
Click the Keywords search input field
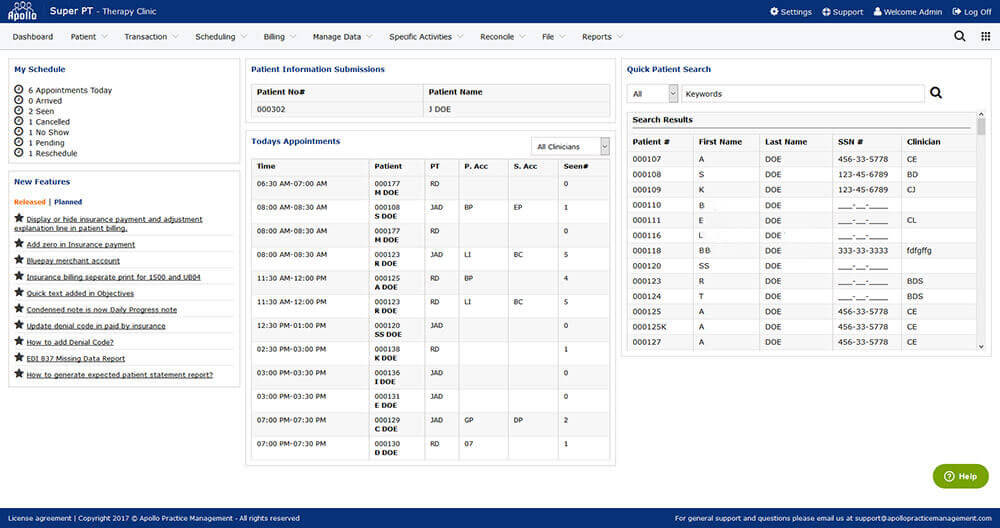pyautogui.click(x=802, y=93)
